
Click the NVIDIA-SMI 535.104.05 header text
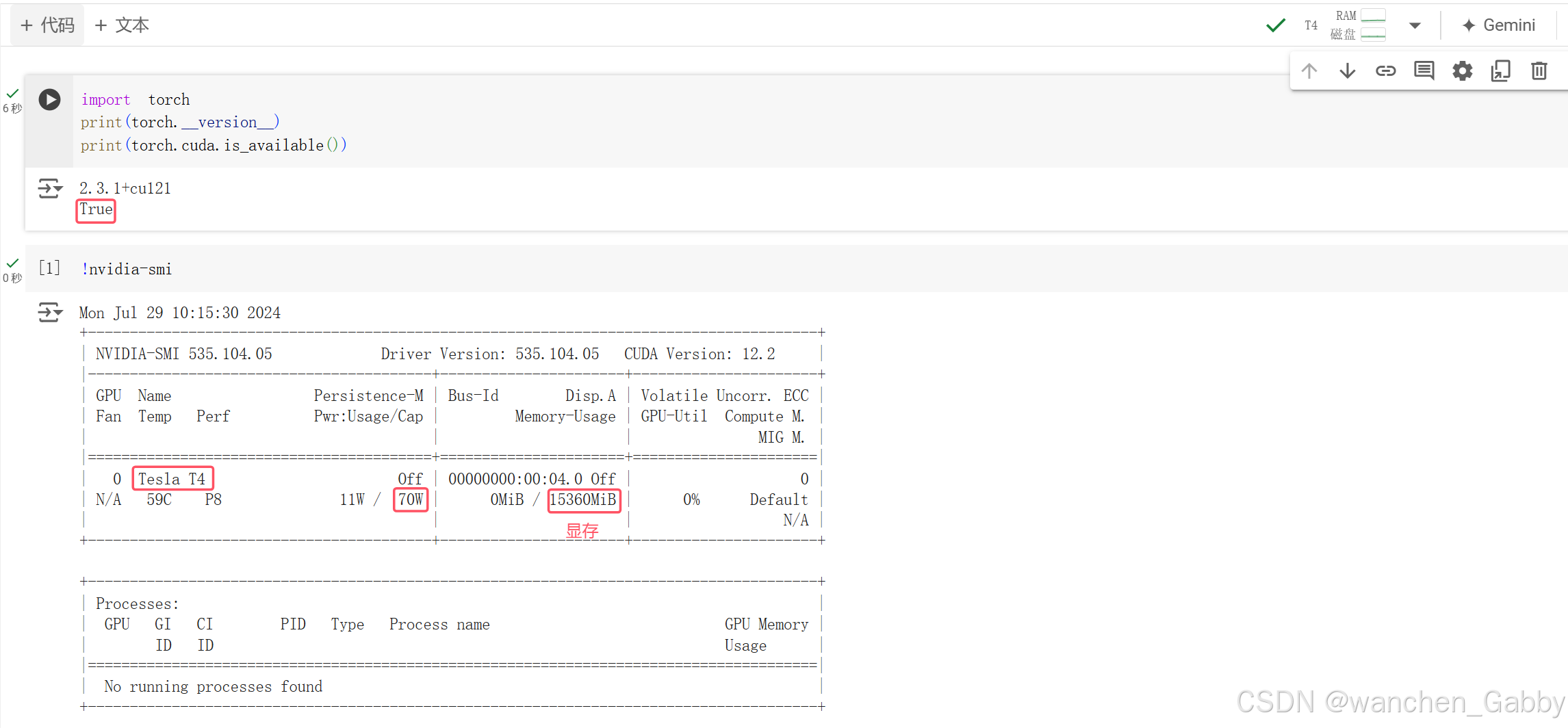point(184,354)
